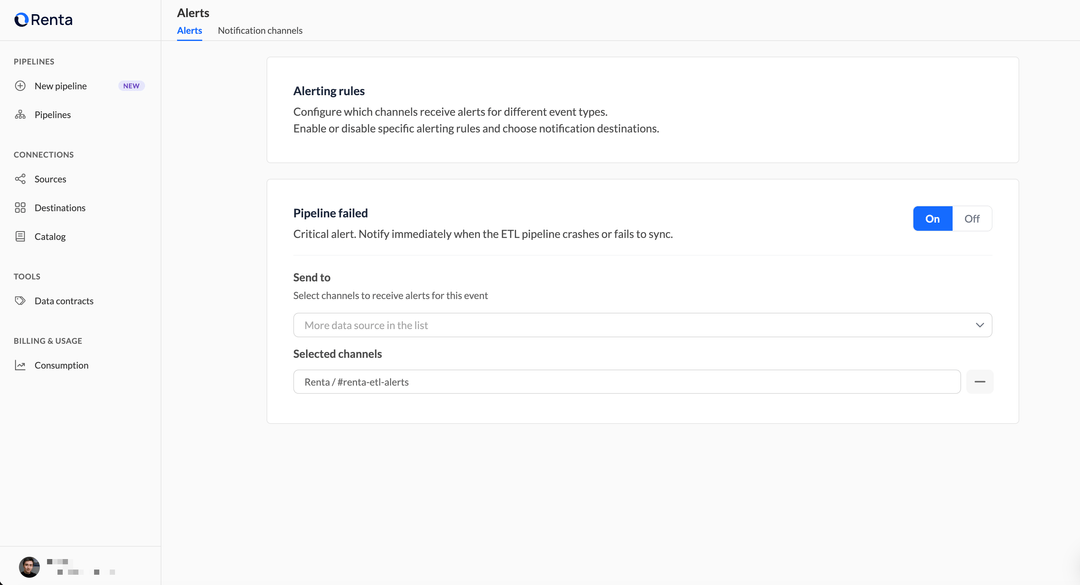Click the Pipelines hierarchy icon
Screen dimensions: 1080x585
pyautogui.click(x=20, y=115)
